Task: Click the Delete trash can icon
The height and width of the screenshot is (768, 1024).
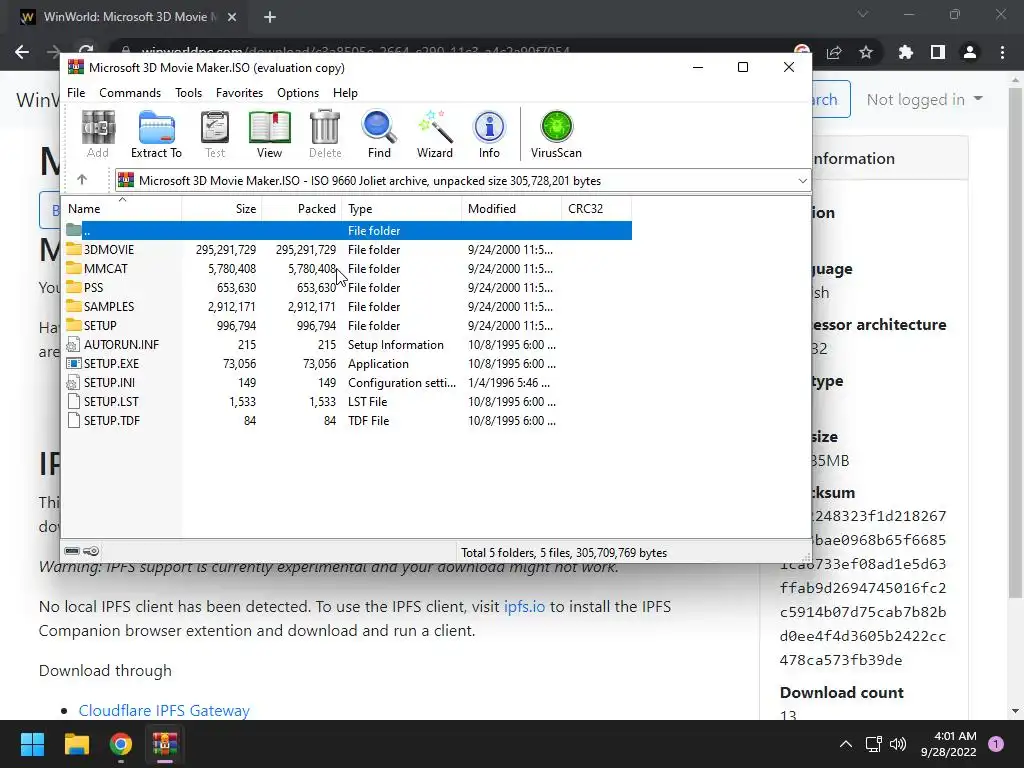Action: click(325, 134)
